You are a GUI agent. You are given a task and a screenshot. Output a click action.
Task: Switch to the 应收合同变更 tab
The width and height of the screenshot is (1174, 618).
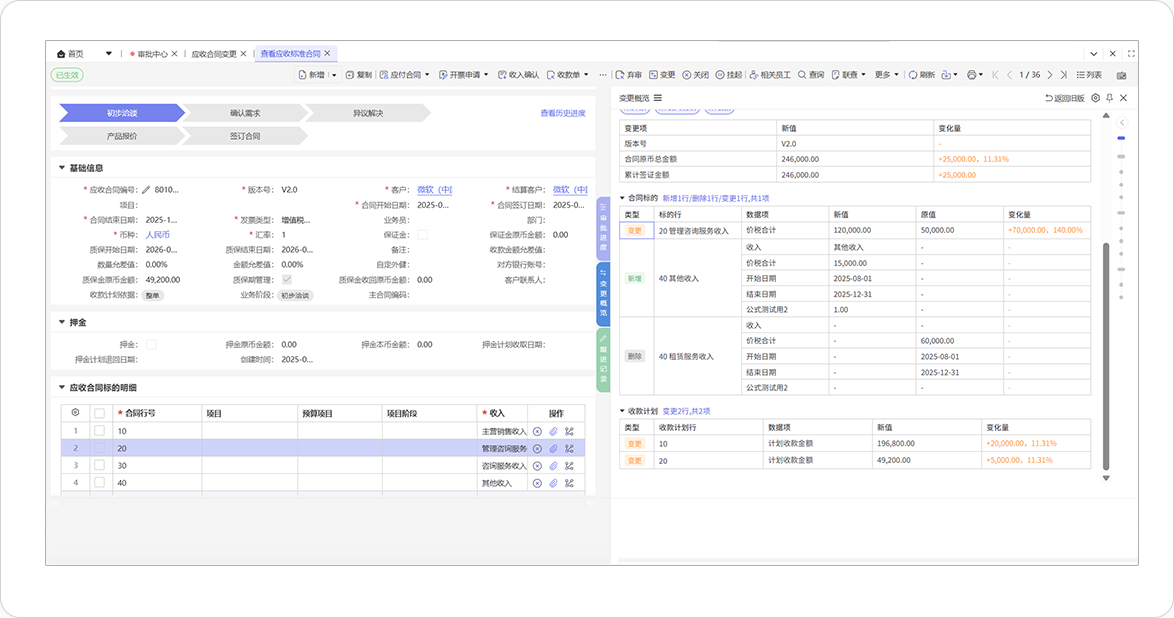pos(213,54)
